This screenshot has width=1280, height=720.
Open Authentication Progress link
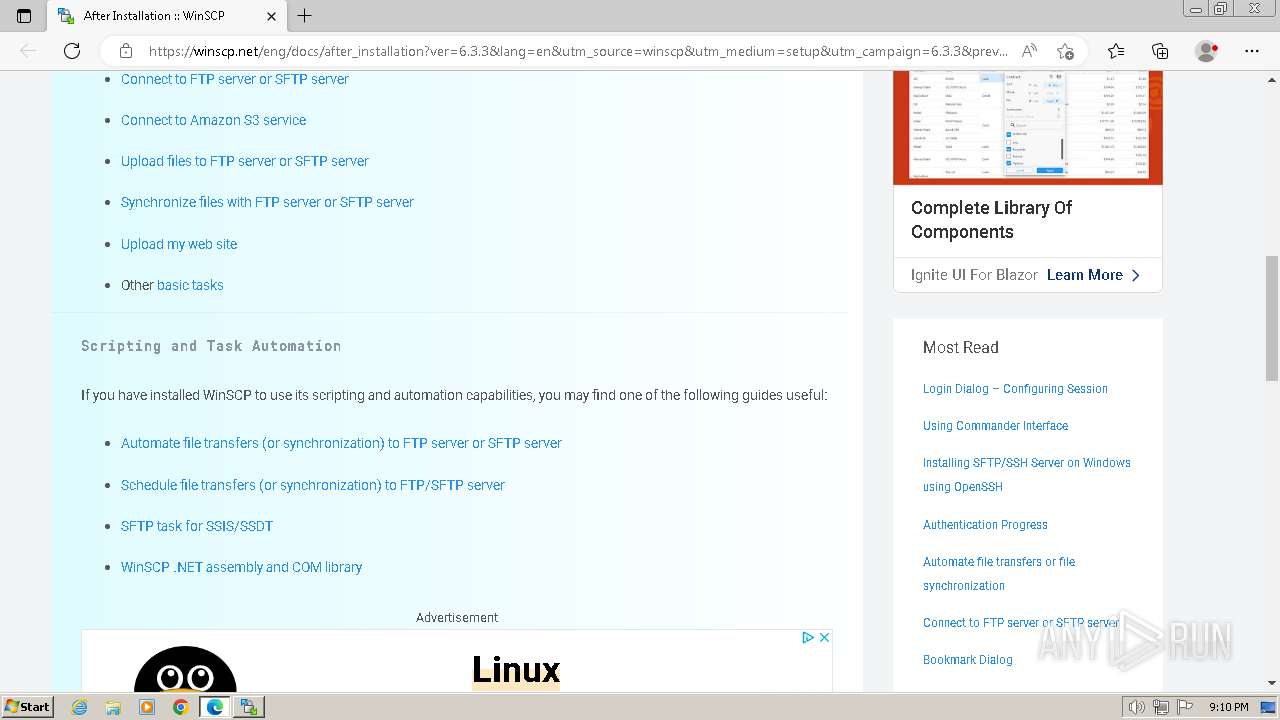[x=985, y=525]
